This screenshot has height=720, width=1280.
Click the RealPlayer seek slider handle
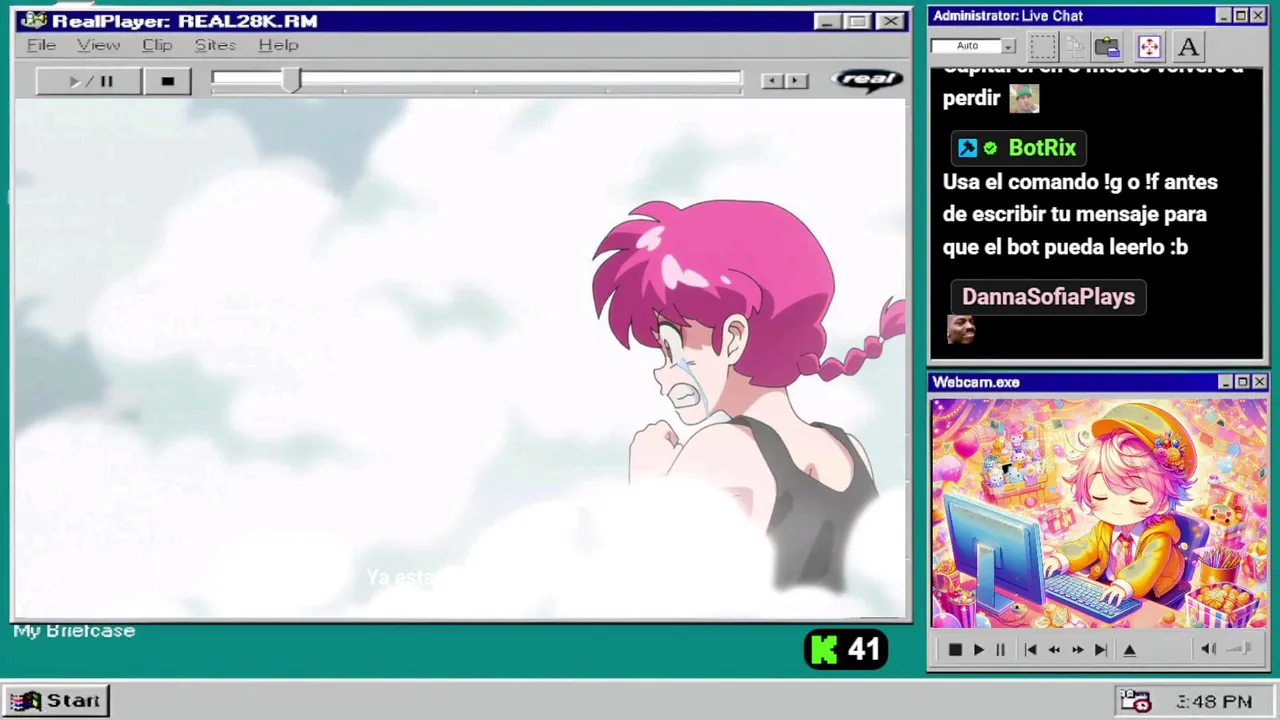pyautogui.click(x=291, y=80)
